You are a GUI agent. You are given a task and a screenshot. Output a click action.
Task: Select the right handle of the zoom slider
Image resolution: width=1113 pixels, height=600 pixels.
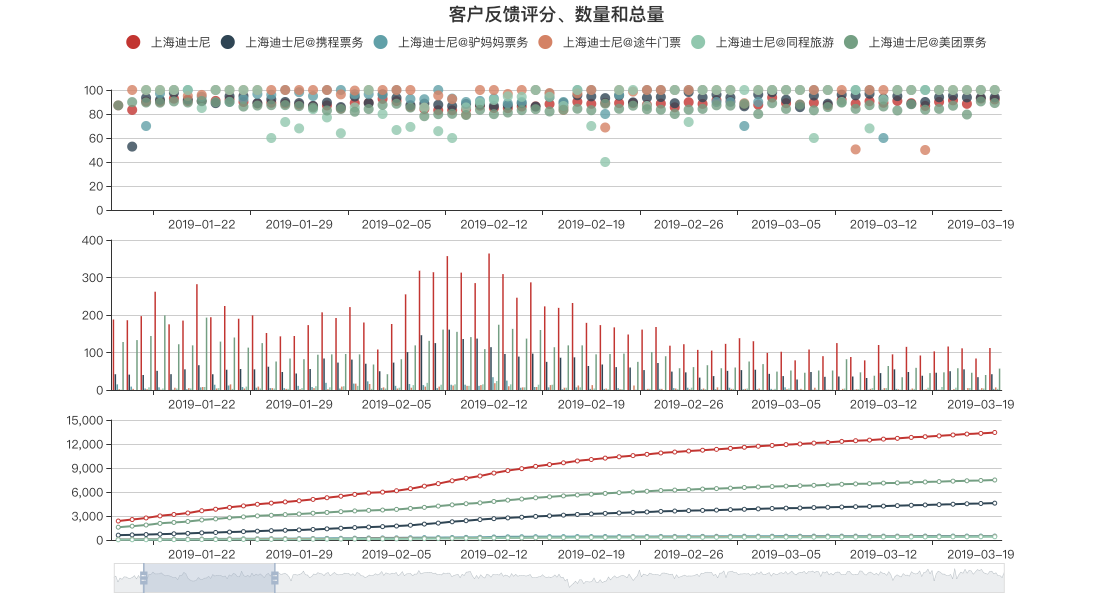tap(275, 579)
